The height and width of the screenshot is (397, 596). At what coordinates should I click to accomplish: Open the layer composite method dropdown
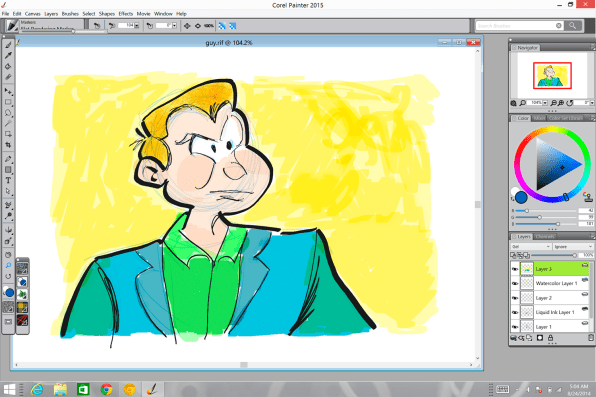[x=531, y=247]
